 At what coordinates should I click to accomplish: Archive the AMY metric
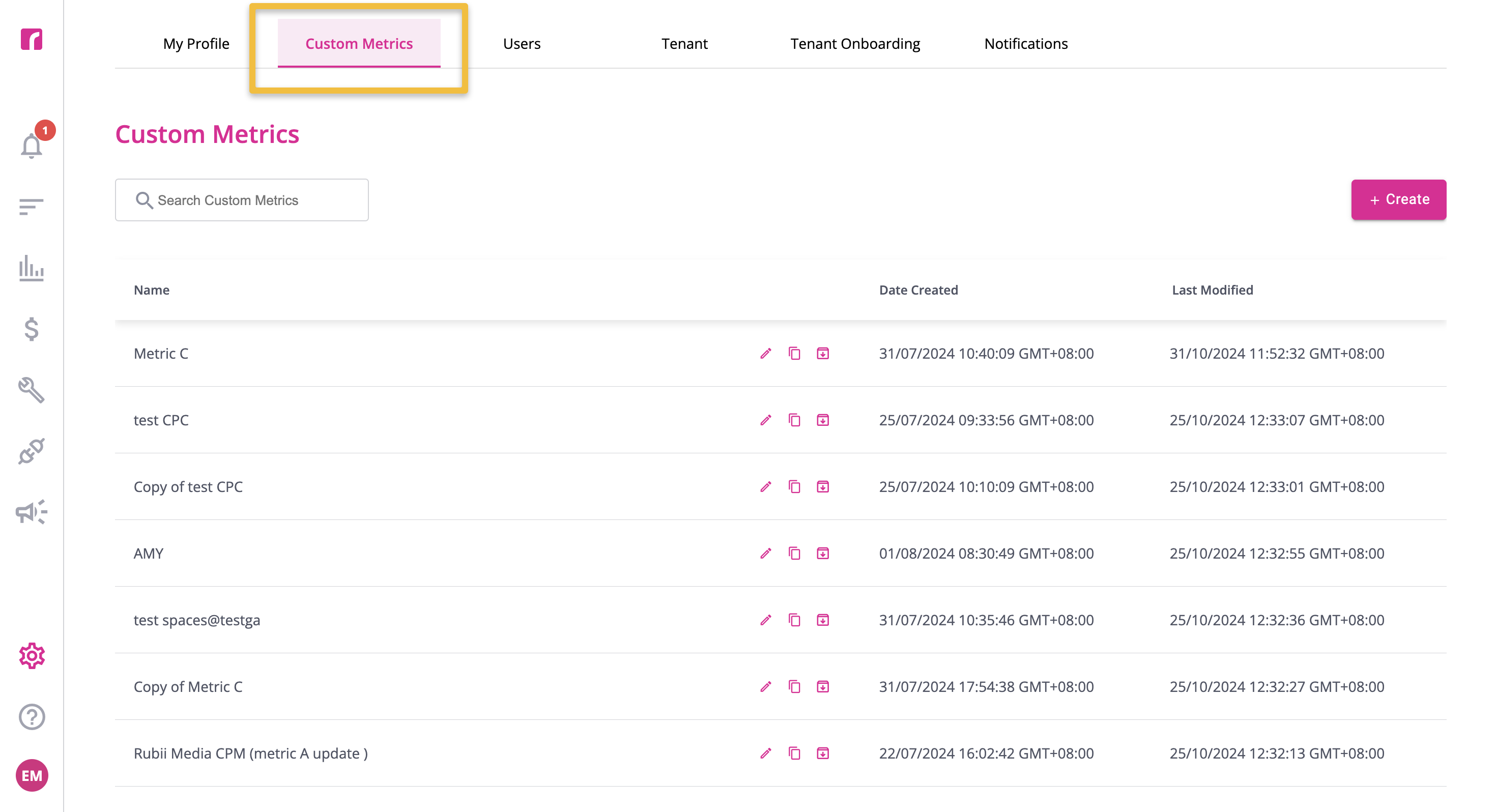pos(823,554)
